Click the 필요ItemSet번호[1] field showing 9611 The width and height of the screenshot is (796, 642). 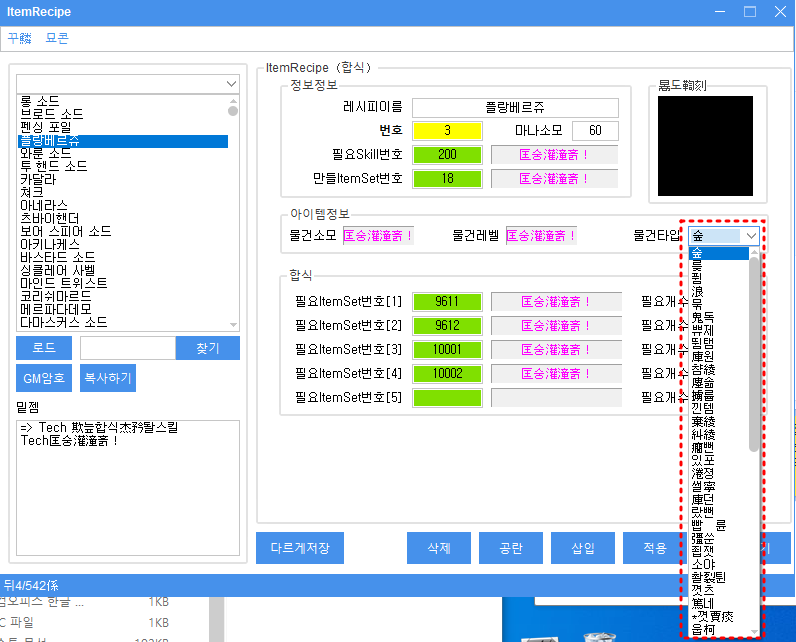coord(447,301)
